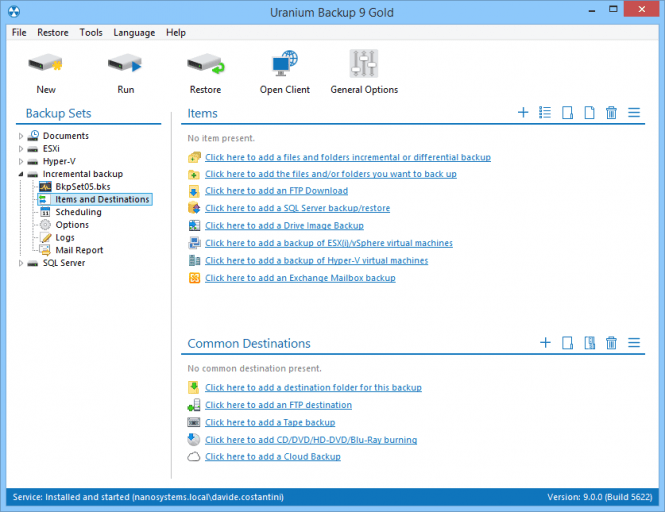Select BkpSet05.bks in the tree
The image size is (665, 512).
click(83, 187)
